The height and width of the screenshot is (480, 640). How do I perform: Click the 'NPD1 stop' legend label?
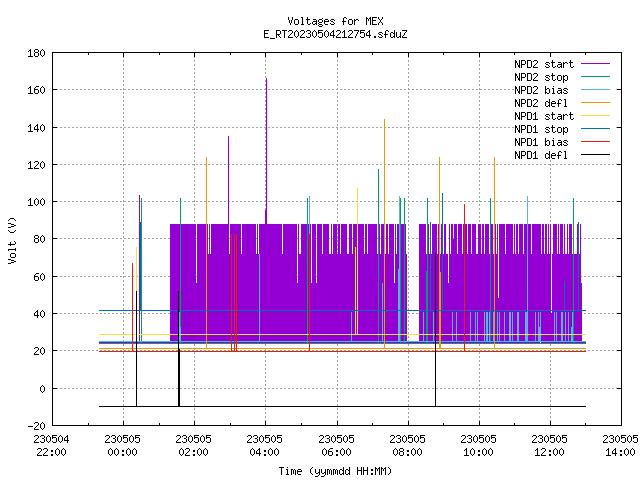[541, 129]
